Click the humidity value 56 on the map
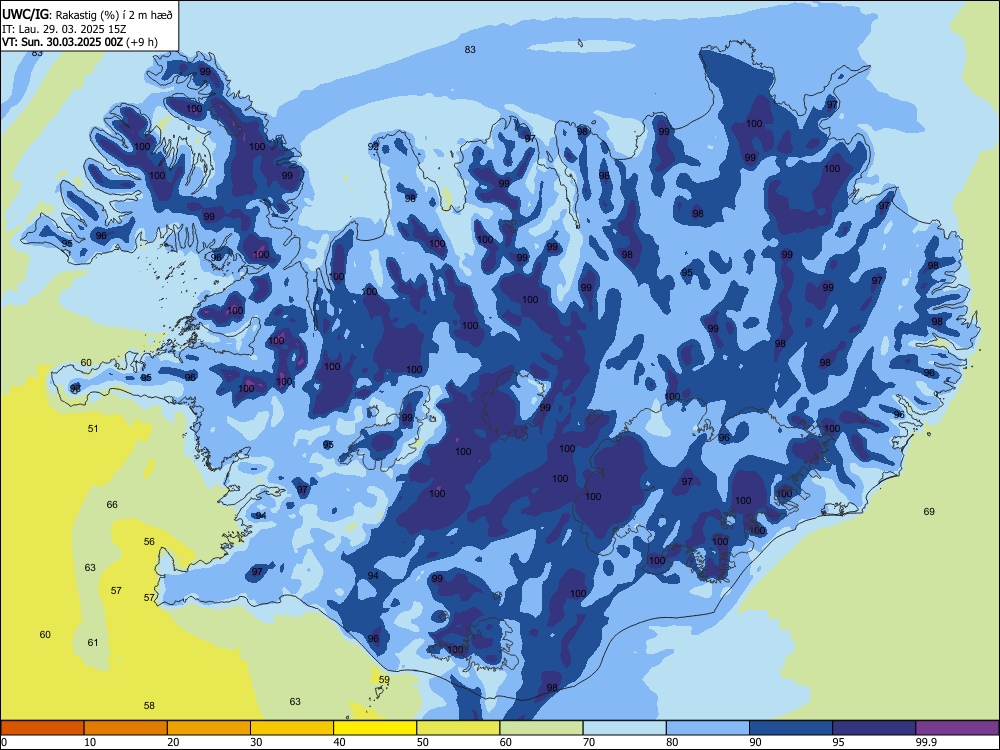Viewport: 1000px width, 750px height. [x=149, y=541]
